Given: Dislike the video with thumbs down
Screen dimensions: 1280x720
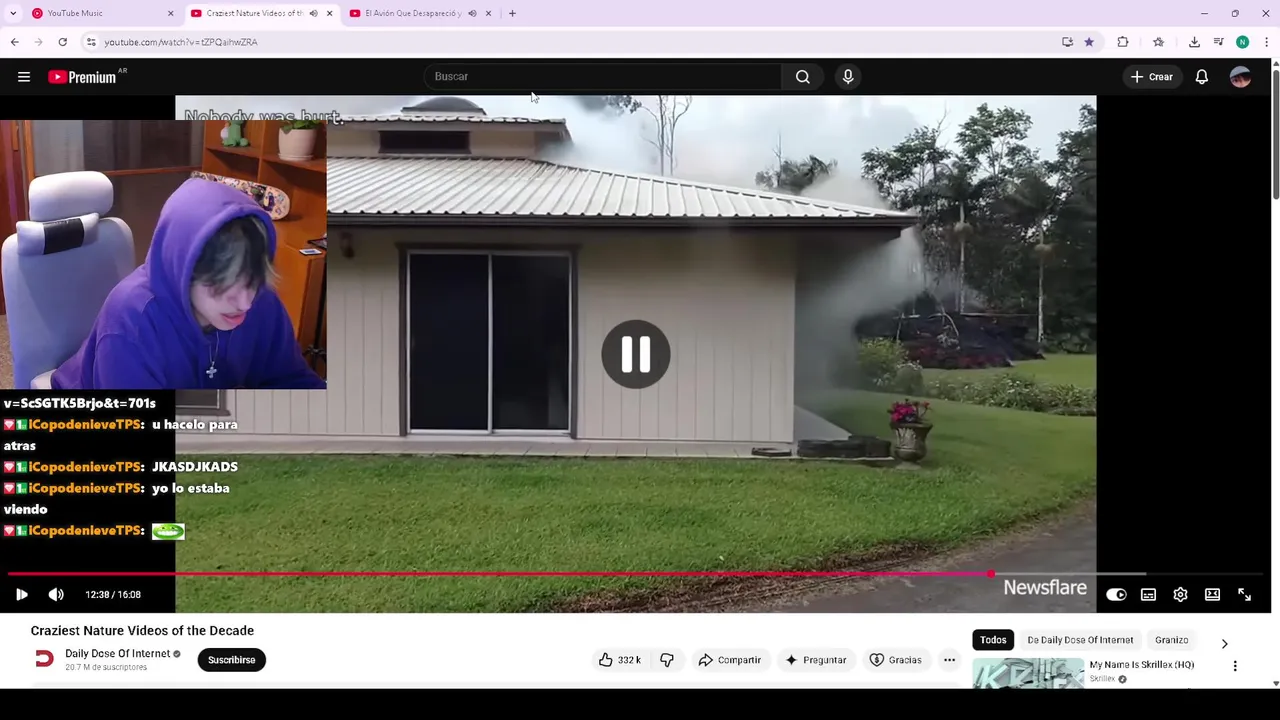Looking at the screenshot, I should (667, 660).
